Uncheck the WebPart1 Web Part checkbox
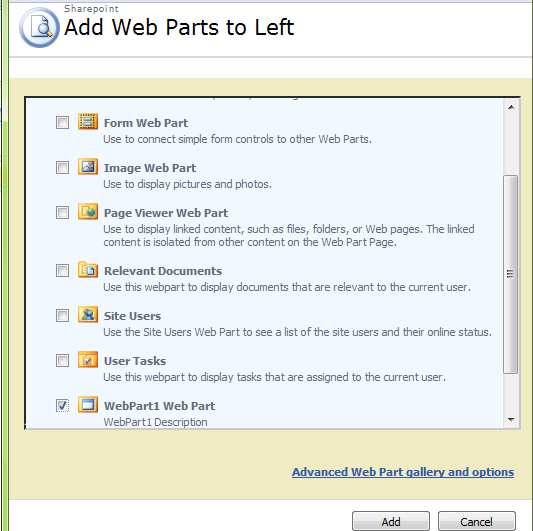Screen dimensions: 533x531 pyautogui.click(x=63, y=405)
